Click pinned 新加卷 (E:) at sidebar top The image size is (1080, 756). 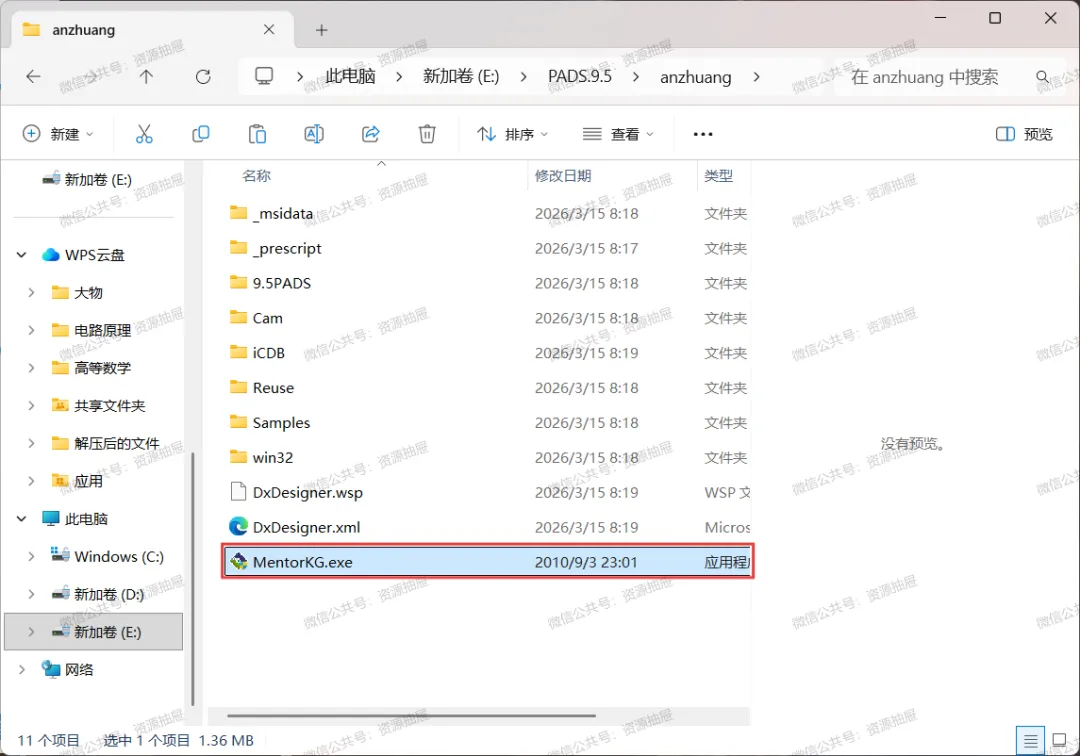coord(98,180)
